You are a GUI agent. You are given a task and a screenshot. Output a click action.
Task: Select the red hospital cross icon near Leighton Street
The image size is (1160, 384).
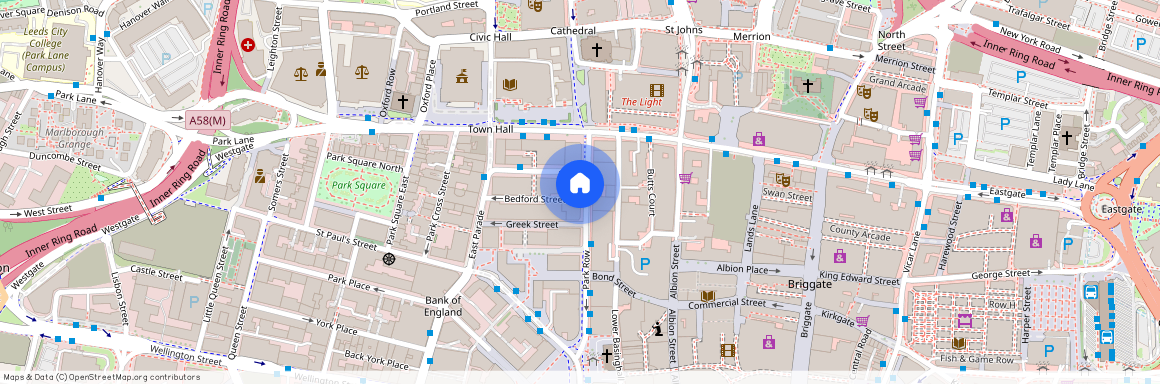coord(249,45)
